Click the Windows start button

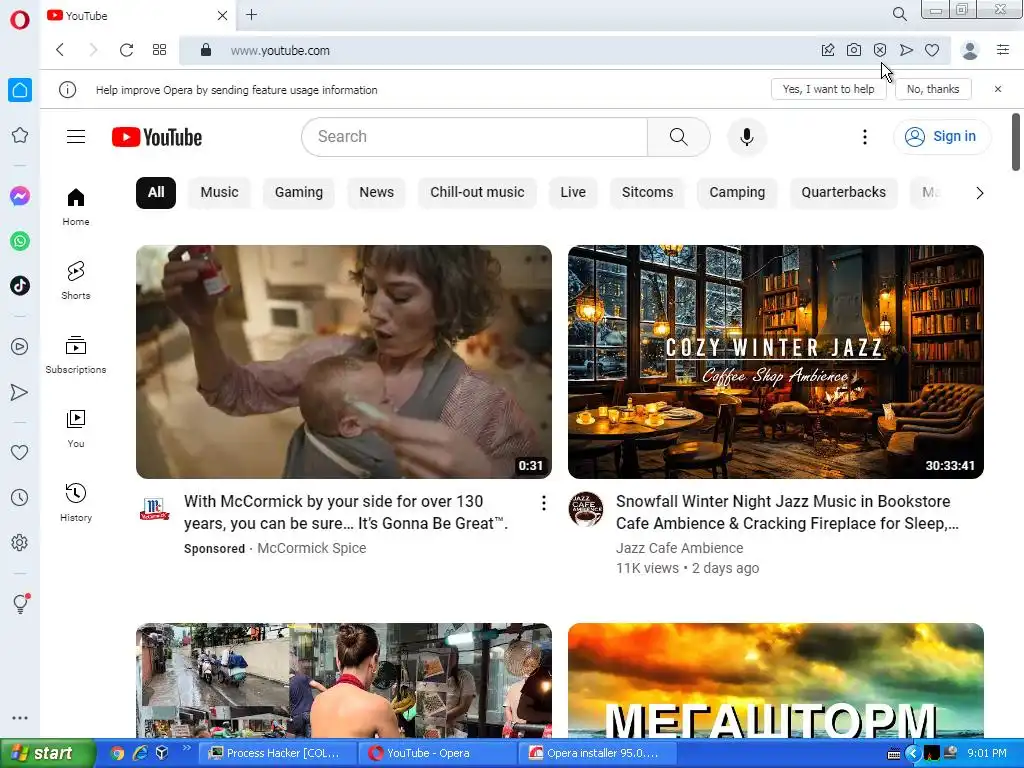(x=48, y=753)
